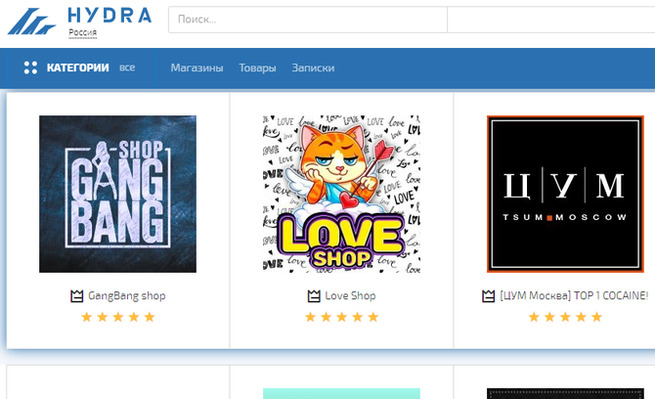
Task: Select the third star under ЦУМ Москва
Action: [x=565, y=317]
